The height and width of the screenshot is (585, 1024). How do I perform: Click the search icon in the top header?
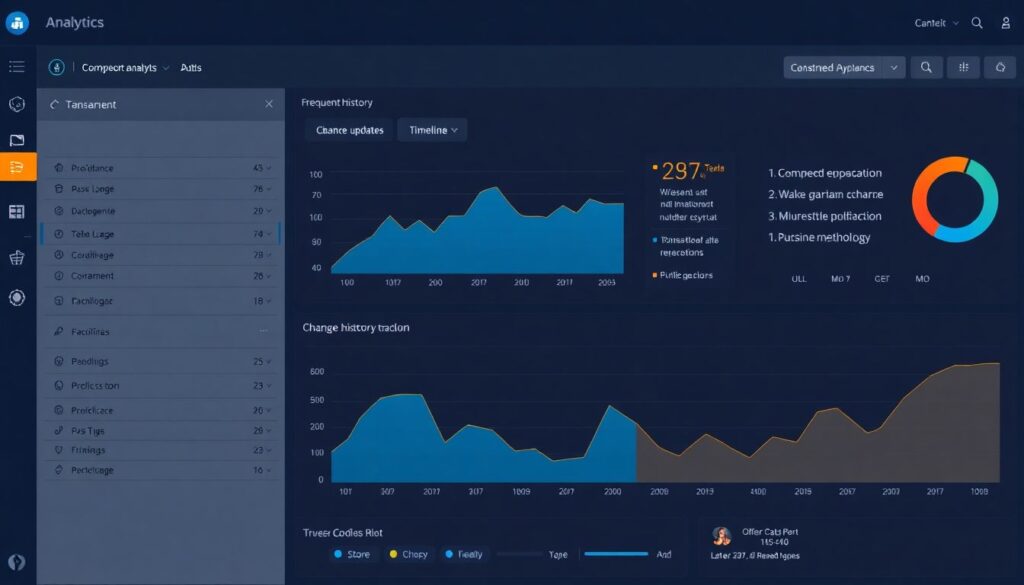[977, 23]
